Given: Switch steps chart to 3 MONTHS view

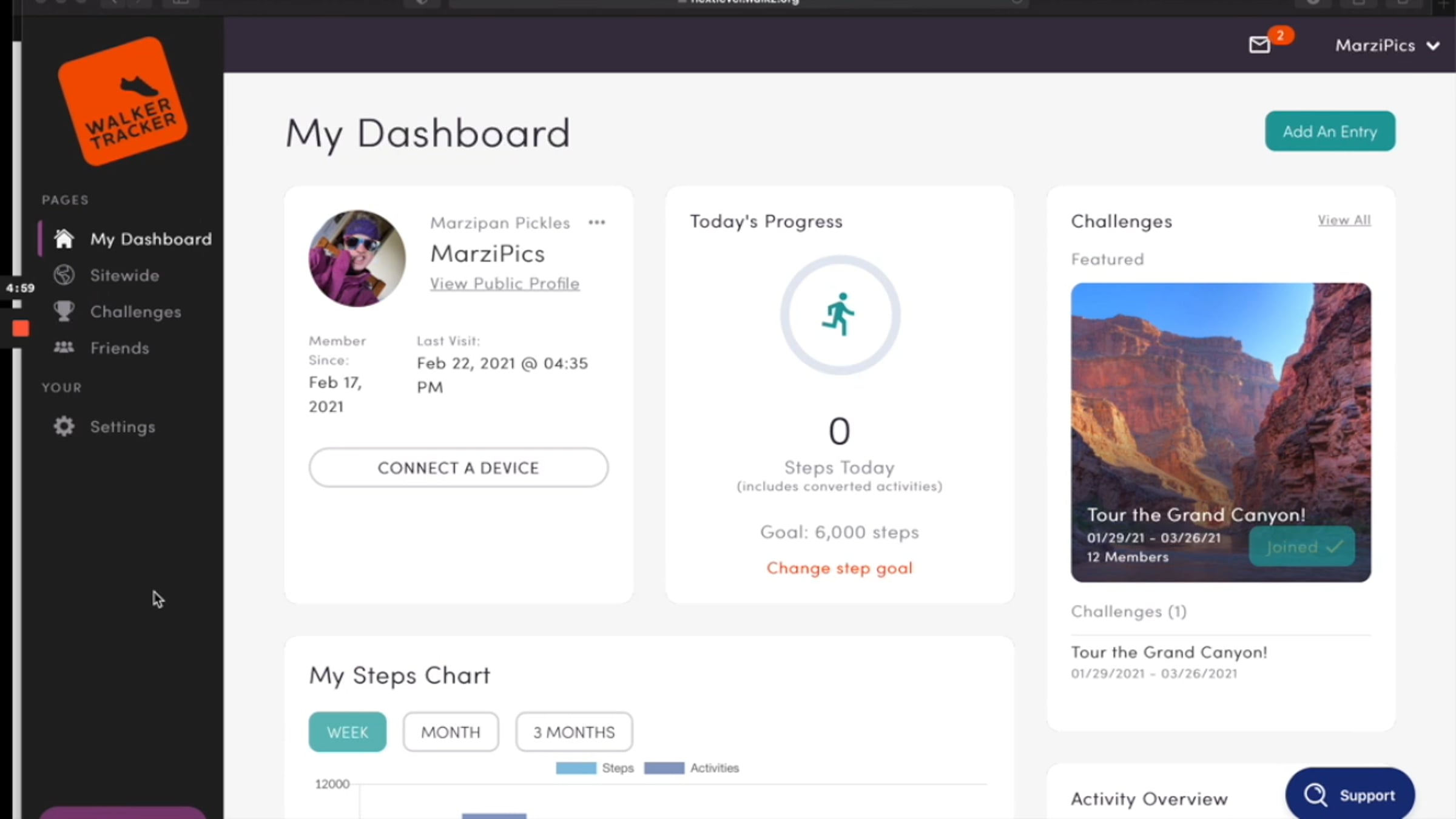Looking at the screenshot, I should [x=574, y=732].
